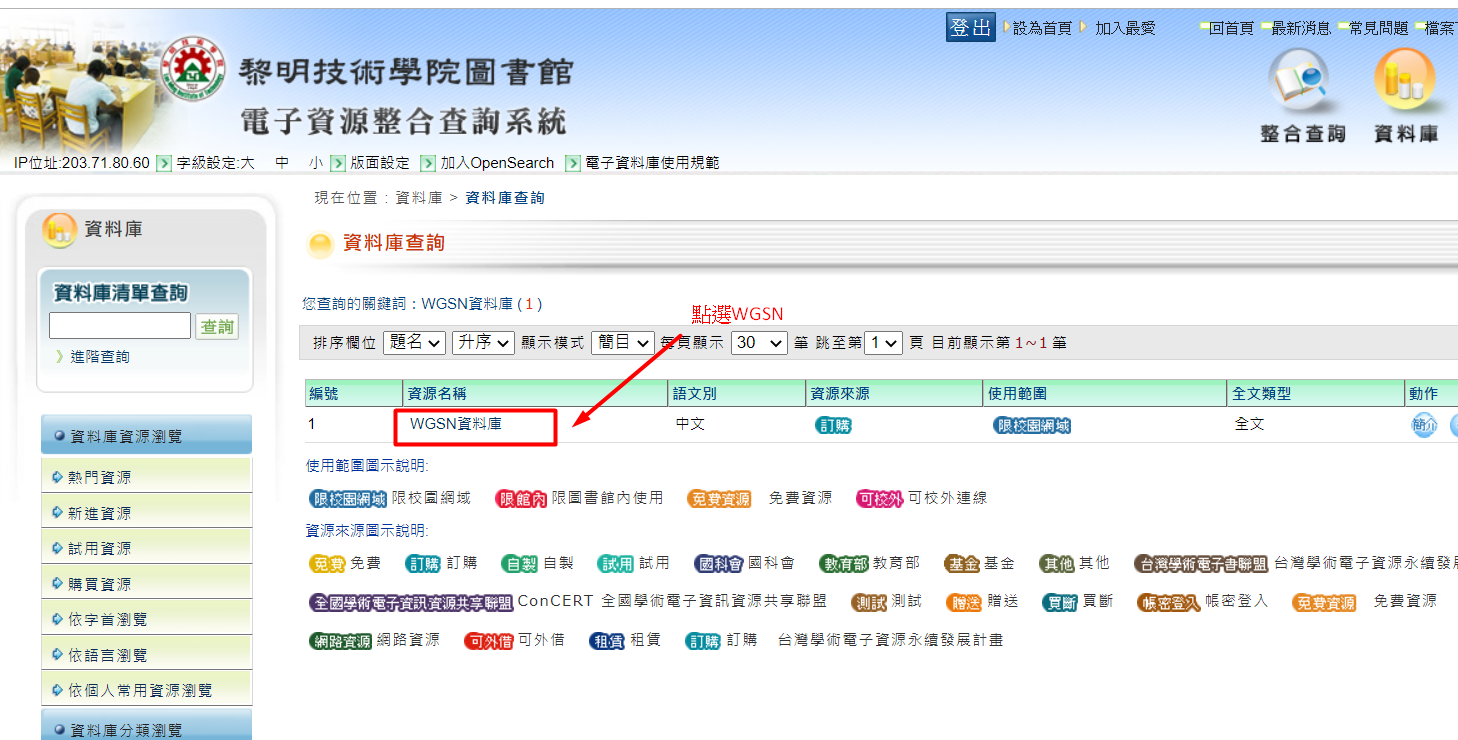This screenshot has width=1458, height=740.
Task: Click the 教育部 legend badge
Action: 844,564
